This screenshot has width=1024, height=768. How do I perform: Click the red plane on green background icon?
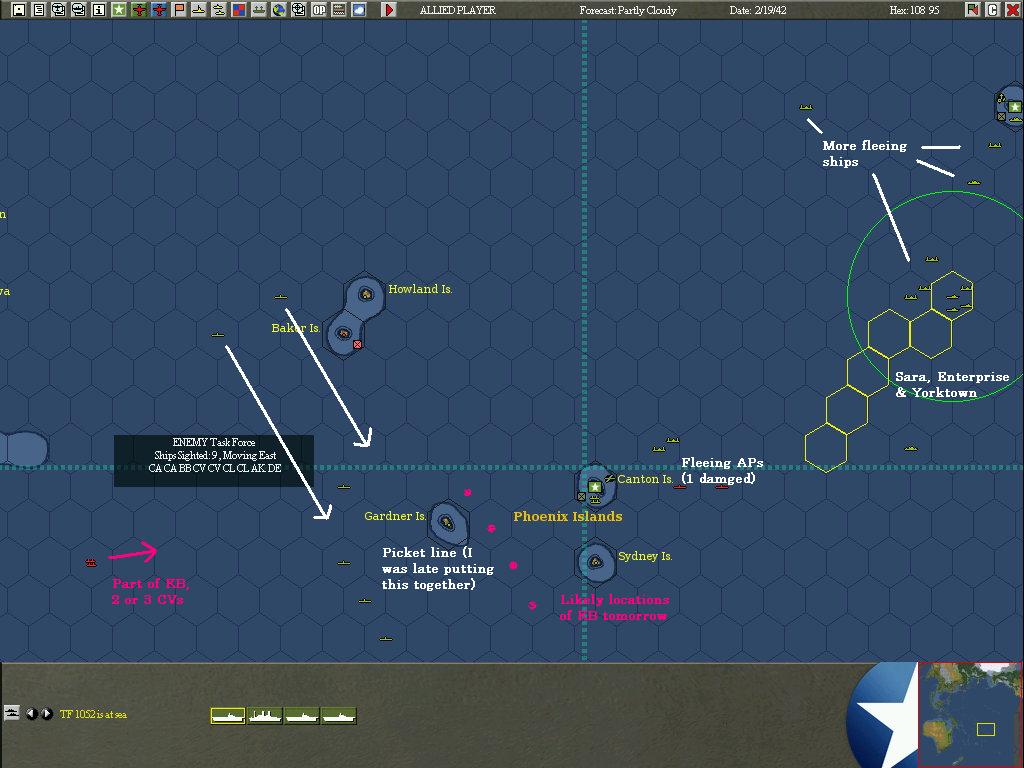click(139, 10)
